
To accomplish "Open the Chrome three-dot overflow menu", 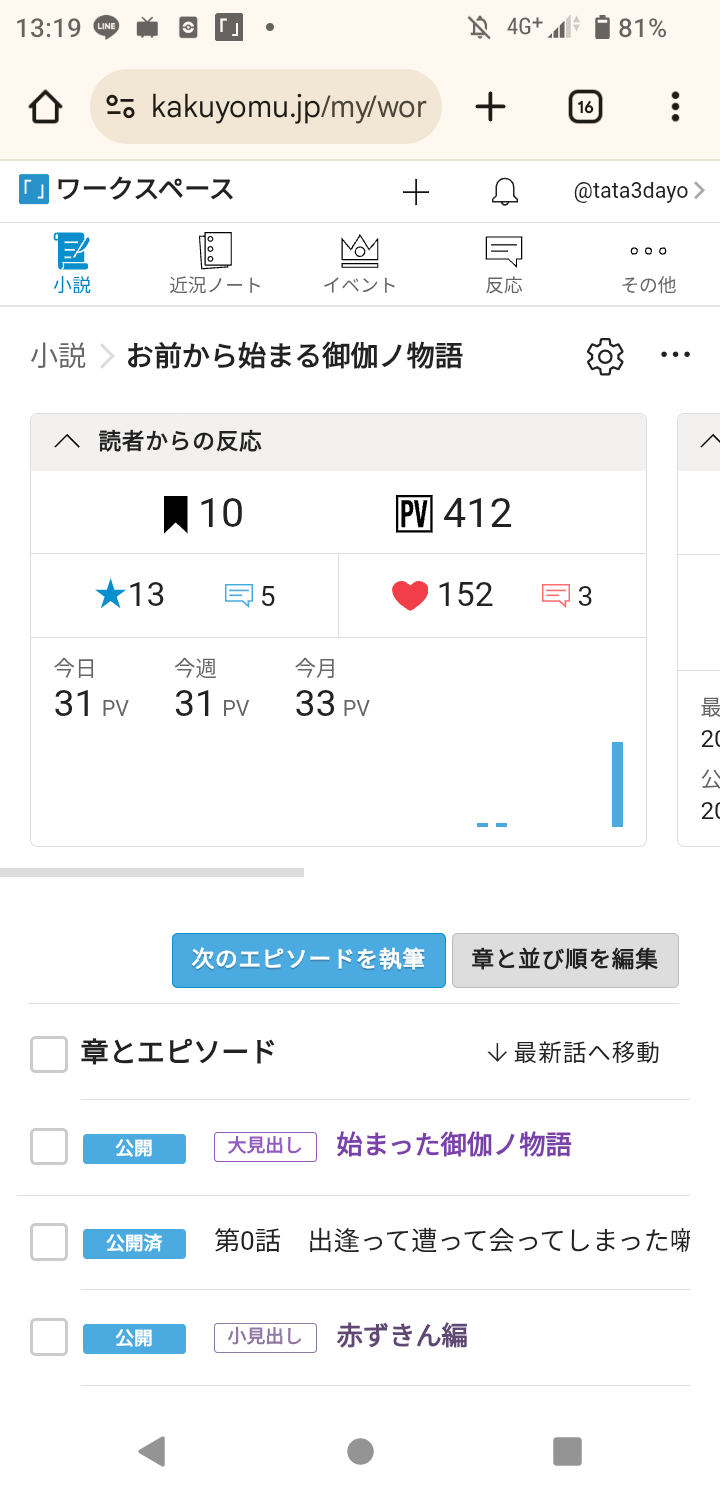I will [676, 107].
